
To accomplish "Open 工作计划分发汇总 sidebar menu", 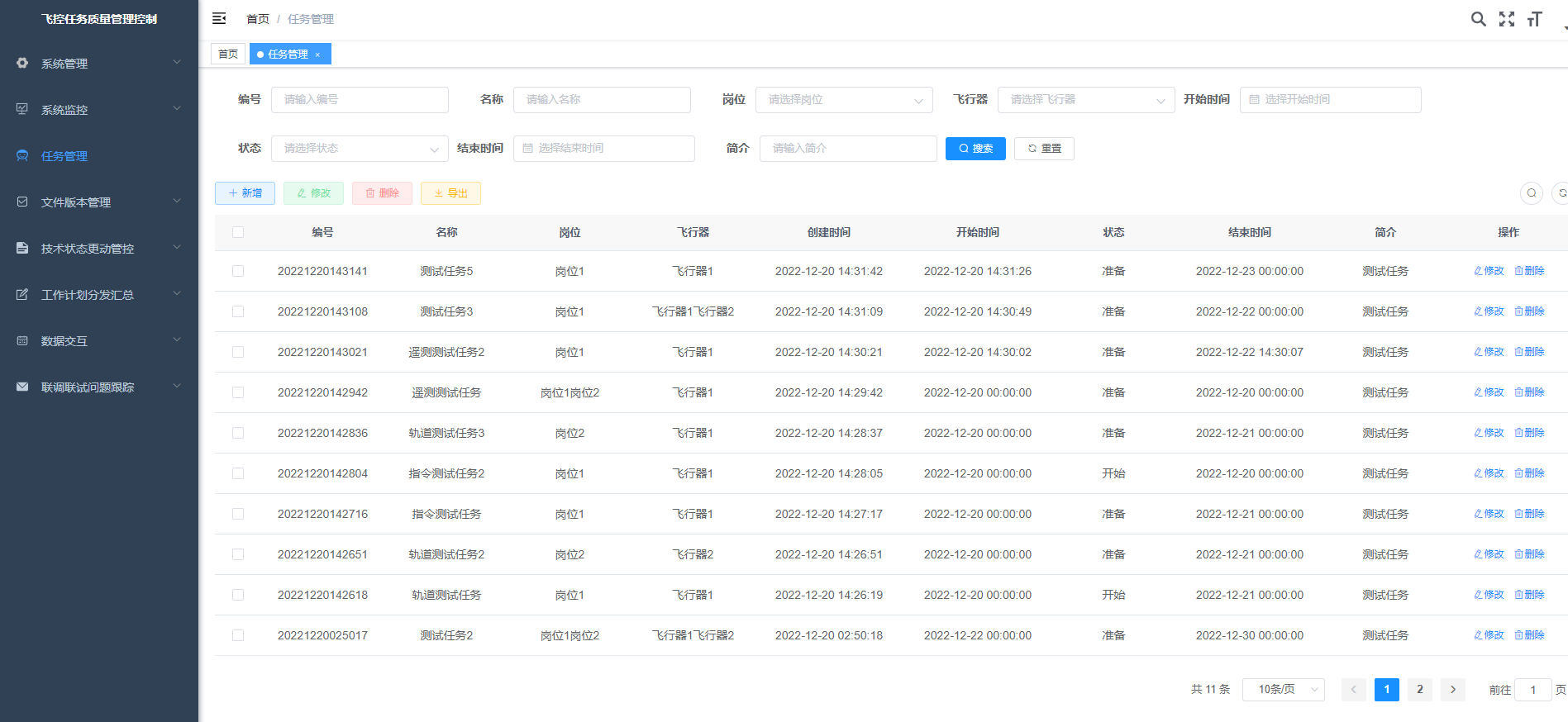I will (99, 295).
